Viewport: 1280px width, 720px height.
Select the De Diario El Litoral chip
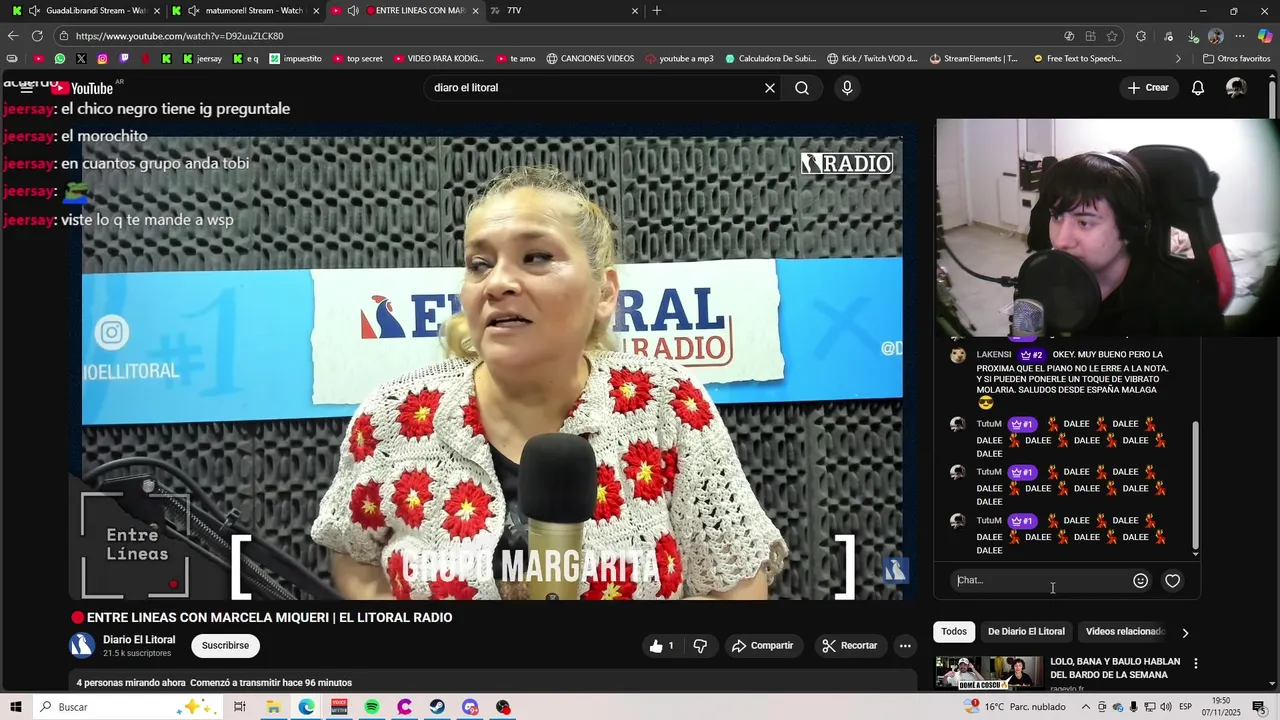pos(1026,632)
